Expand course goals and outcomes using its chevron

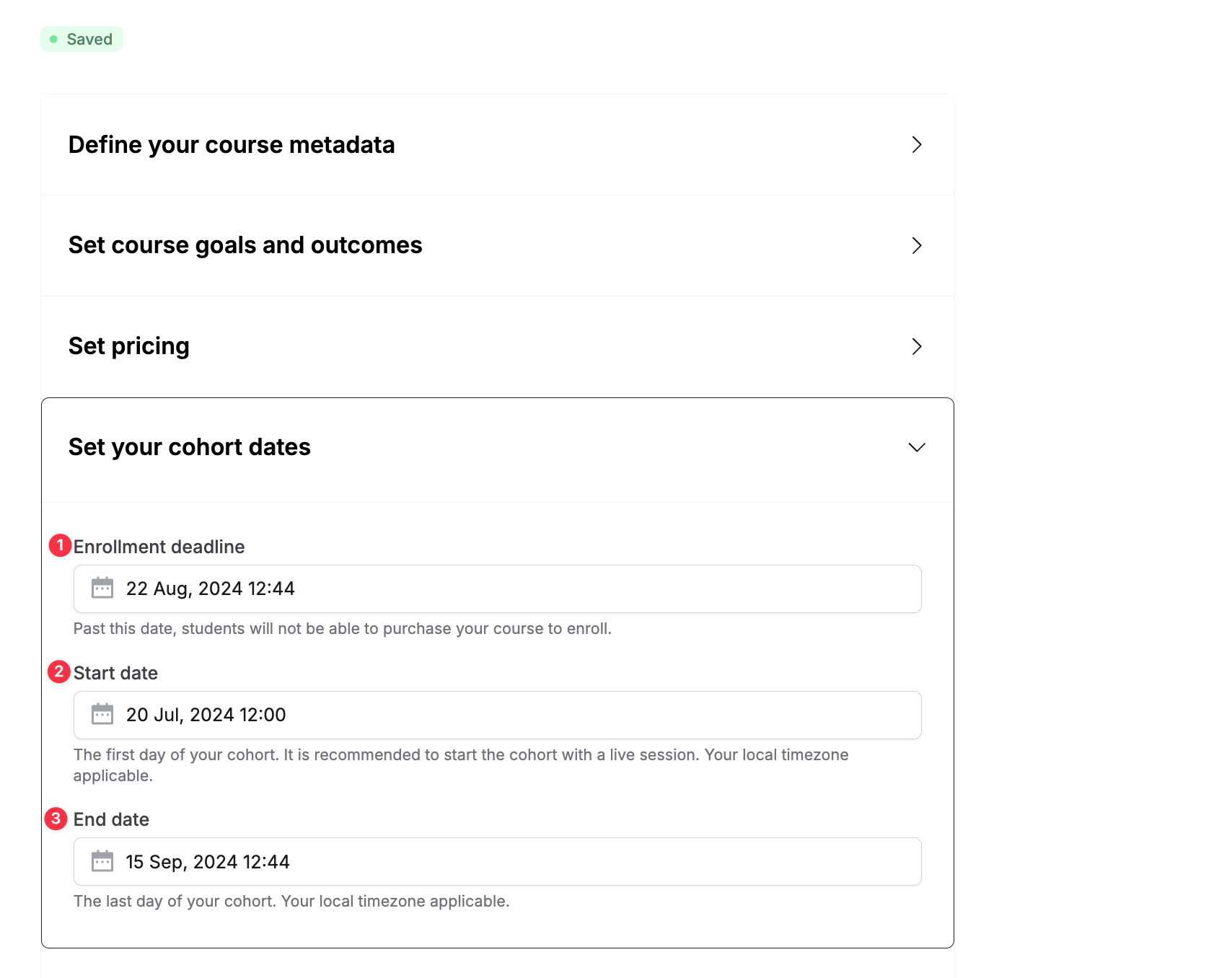click(x=917, y=246)
